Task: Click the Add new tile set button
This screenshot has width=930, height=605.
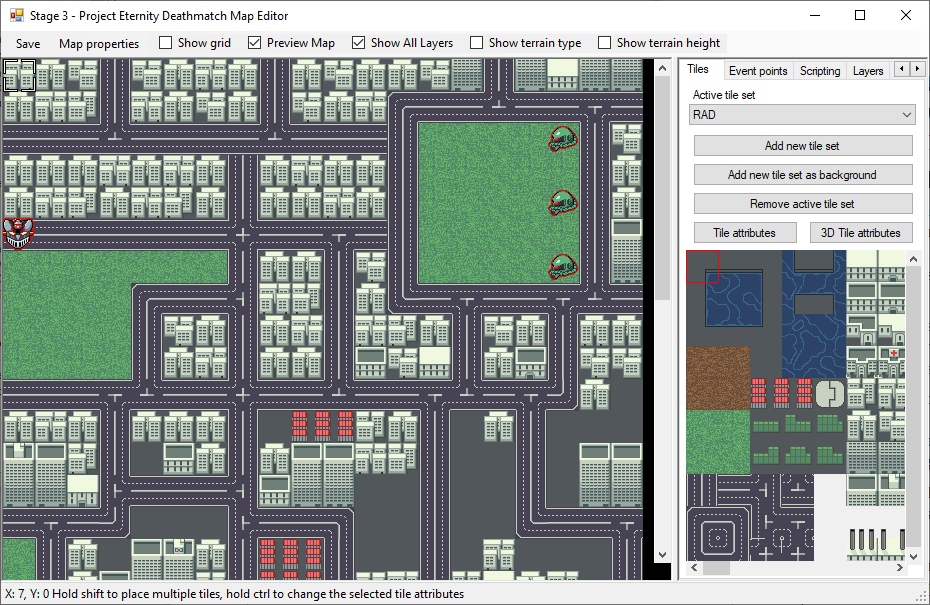Action: point(802,146)
